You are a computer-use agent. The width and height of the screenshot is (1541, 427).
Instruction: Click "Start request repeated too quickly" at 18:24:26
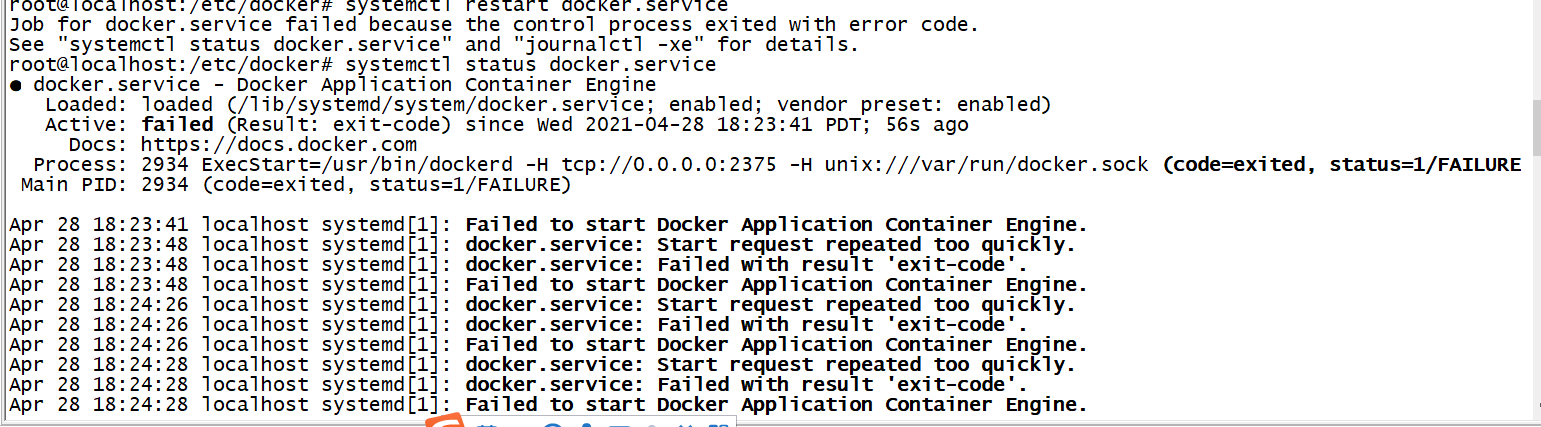point(866,305)
